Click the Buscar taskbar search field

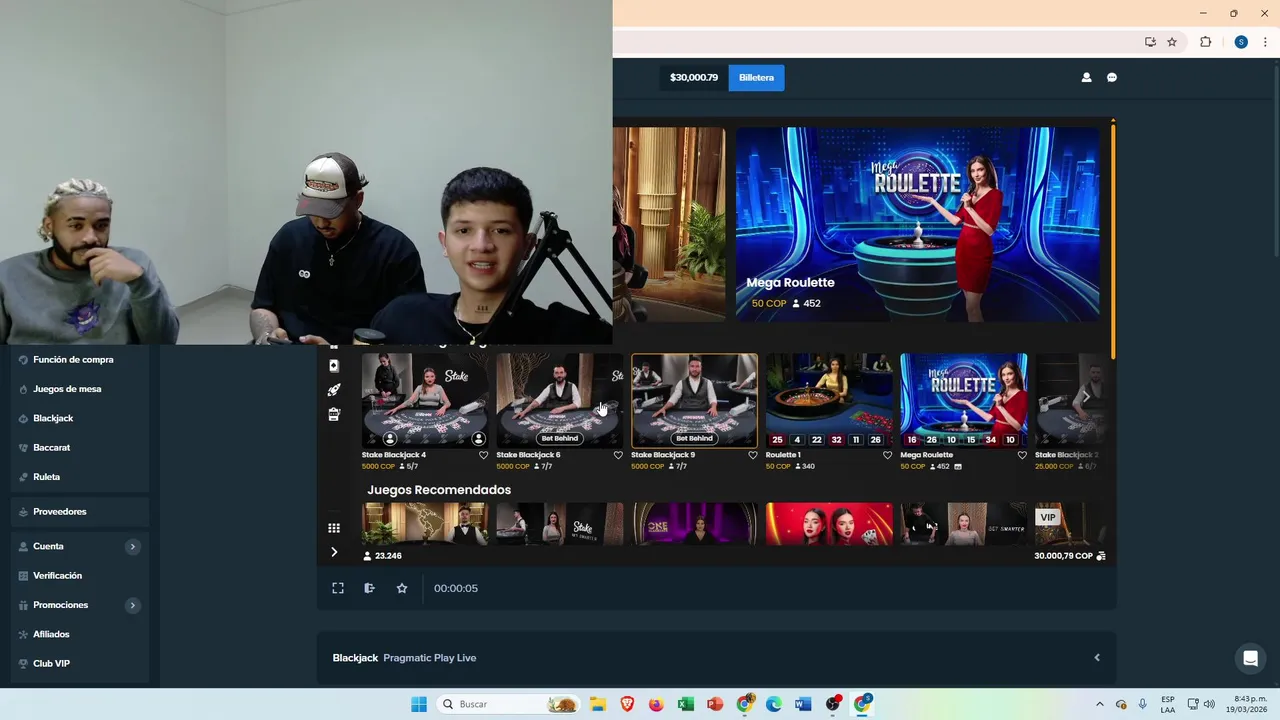509,704
